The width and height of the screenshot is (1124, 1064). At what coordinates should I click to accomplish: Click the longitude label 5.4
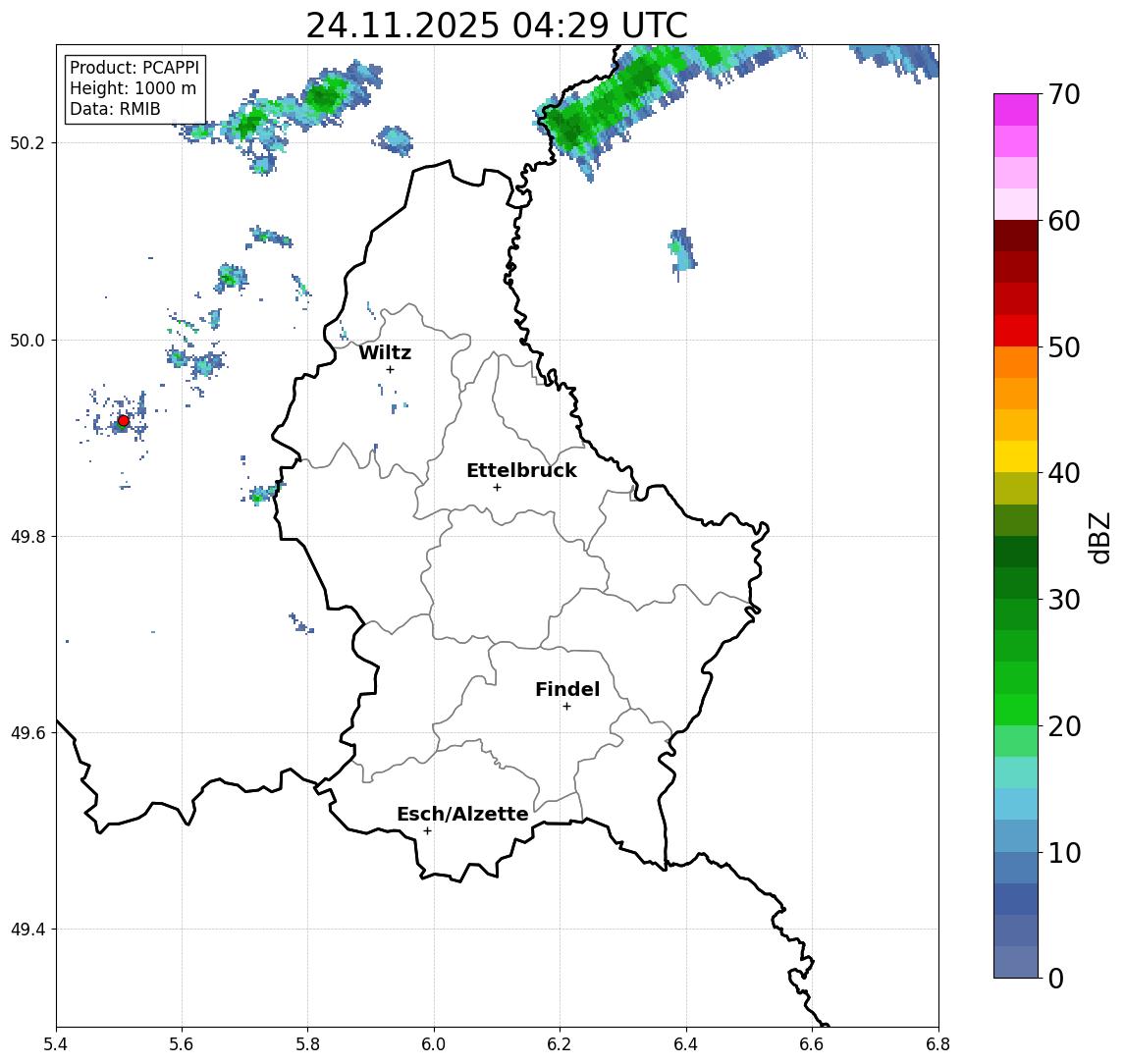click(56, 1044)
